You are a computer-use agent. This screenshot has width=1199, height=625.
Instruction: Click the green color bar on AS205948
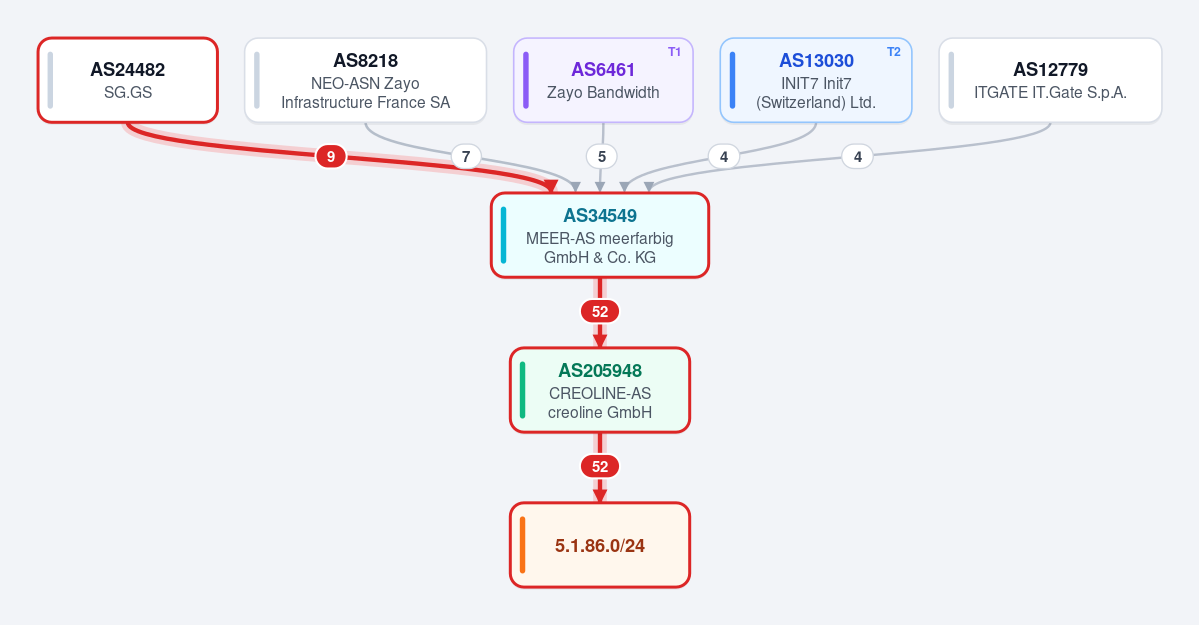(x=522, y=390)
